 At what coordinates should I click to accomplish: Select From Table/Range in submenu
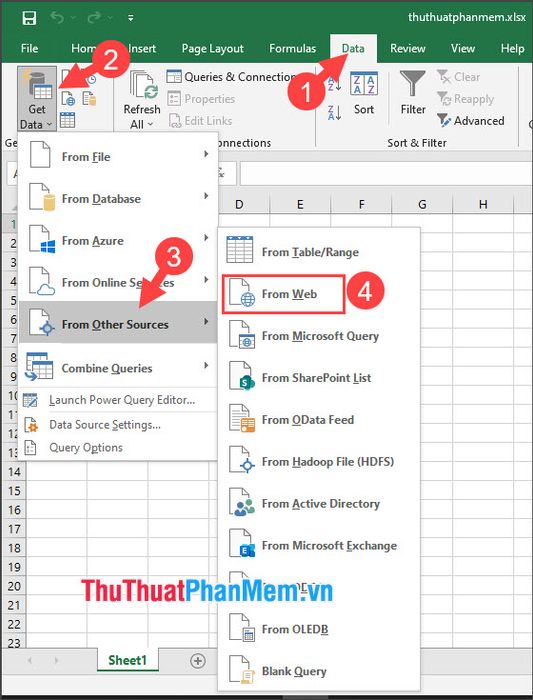click(x=319, y=252)
